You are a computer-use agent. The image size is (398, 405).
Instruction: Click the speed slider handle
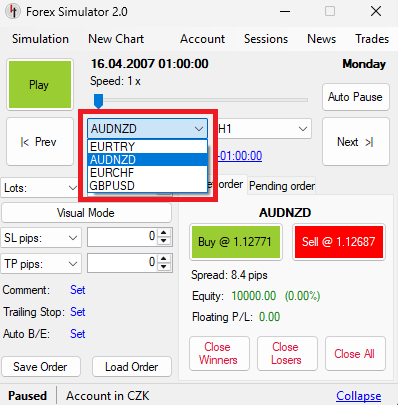click(98, 101)
